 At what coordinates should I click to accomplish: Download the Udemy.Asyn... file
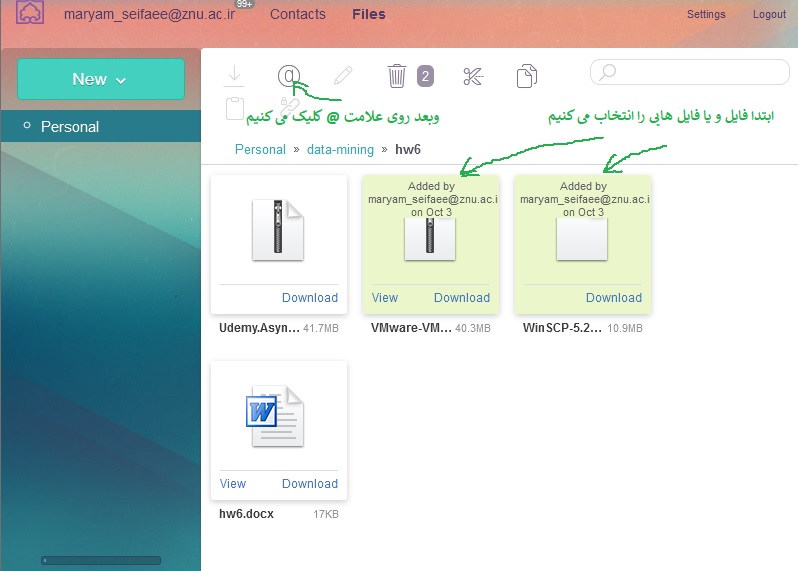tap(310, 297)
